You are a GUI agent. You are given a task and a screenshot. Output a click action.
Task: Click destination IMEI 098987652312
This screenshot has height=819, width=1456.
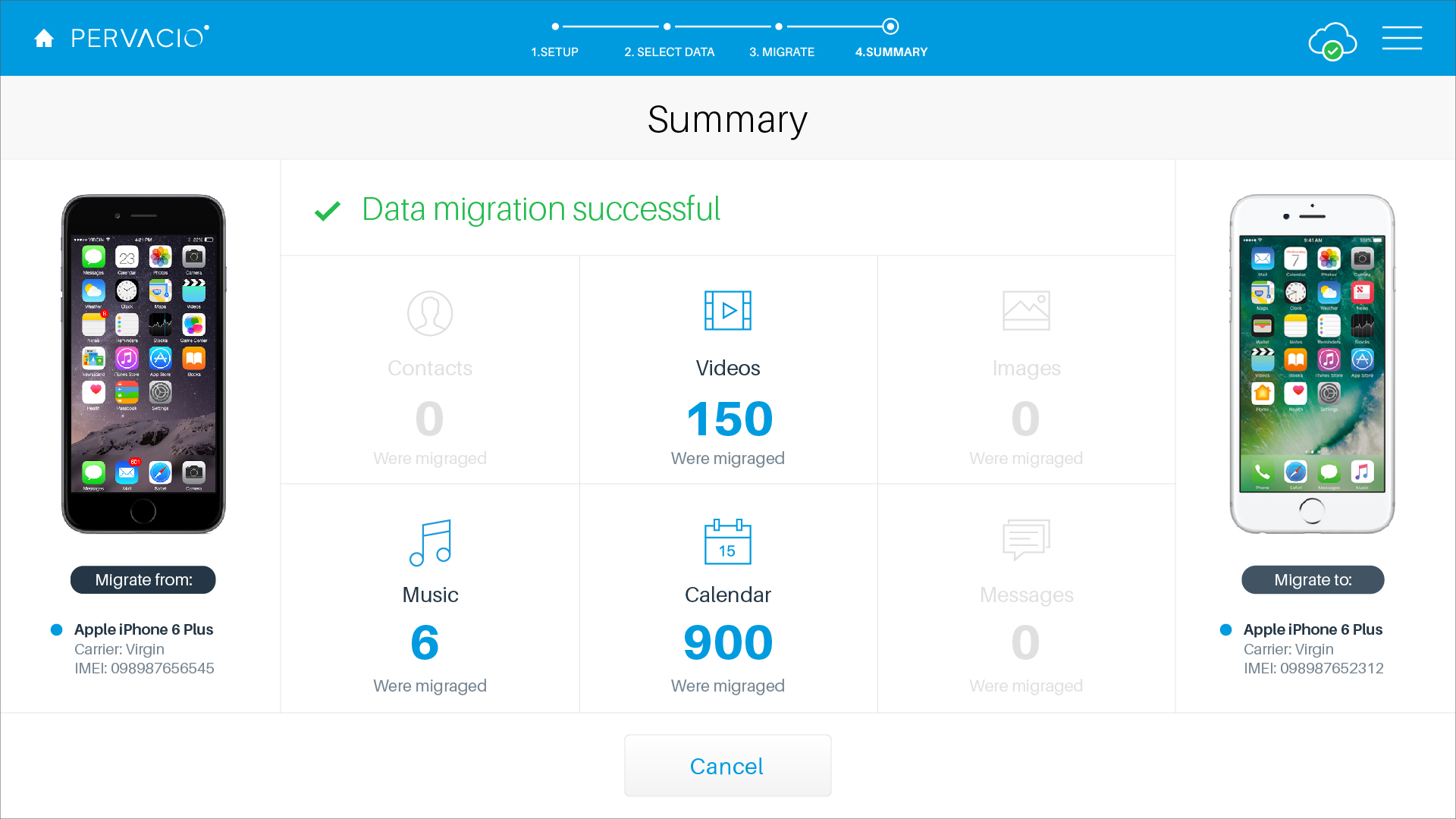[x=1313, y=668]
